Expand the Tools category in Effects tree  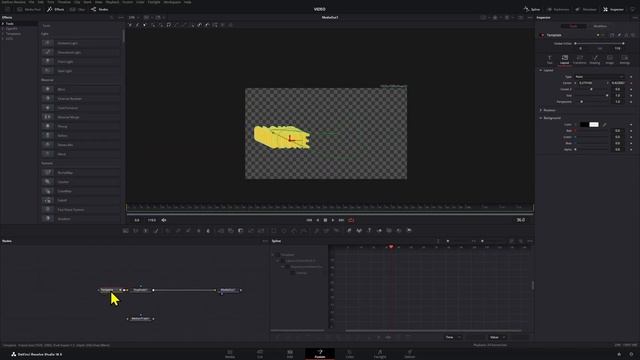click(x=3, y=24)
